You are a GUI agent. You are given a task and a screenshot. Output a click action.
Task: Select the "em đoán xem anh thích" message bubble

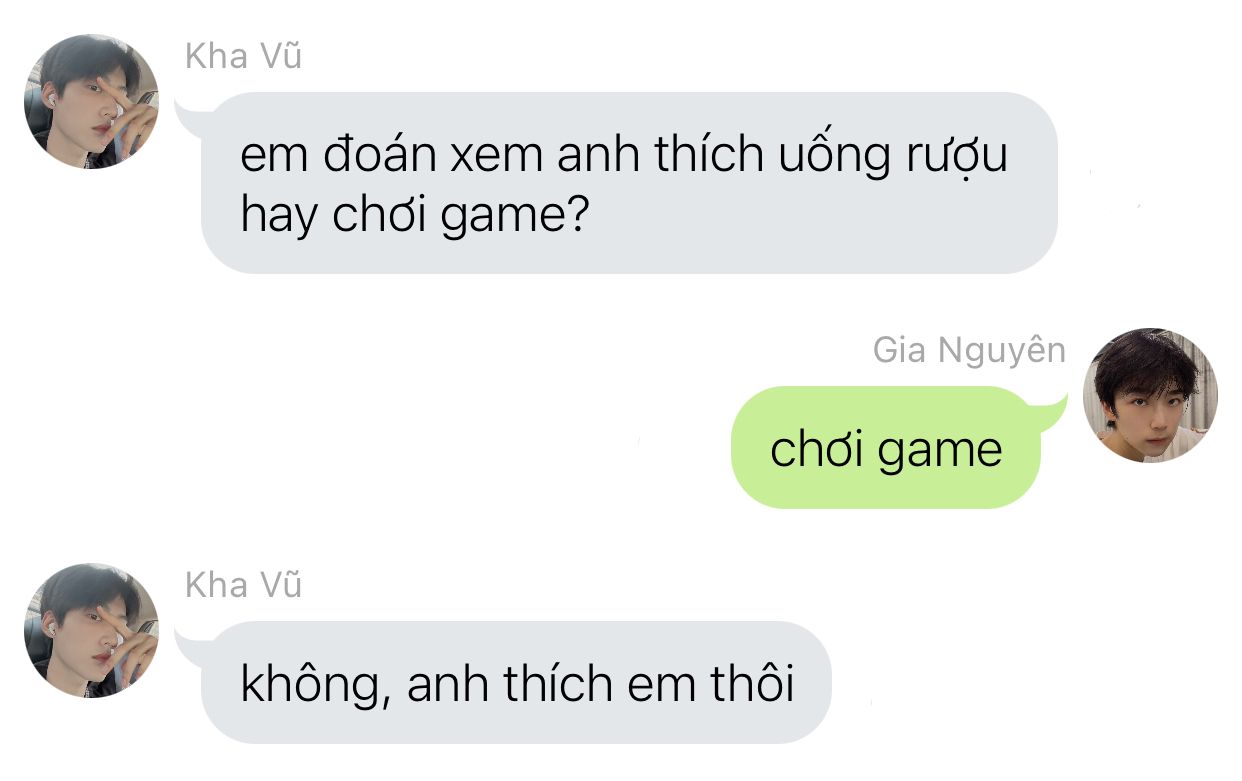(629, 183)
